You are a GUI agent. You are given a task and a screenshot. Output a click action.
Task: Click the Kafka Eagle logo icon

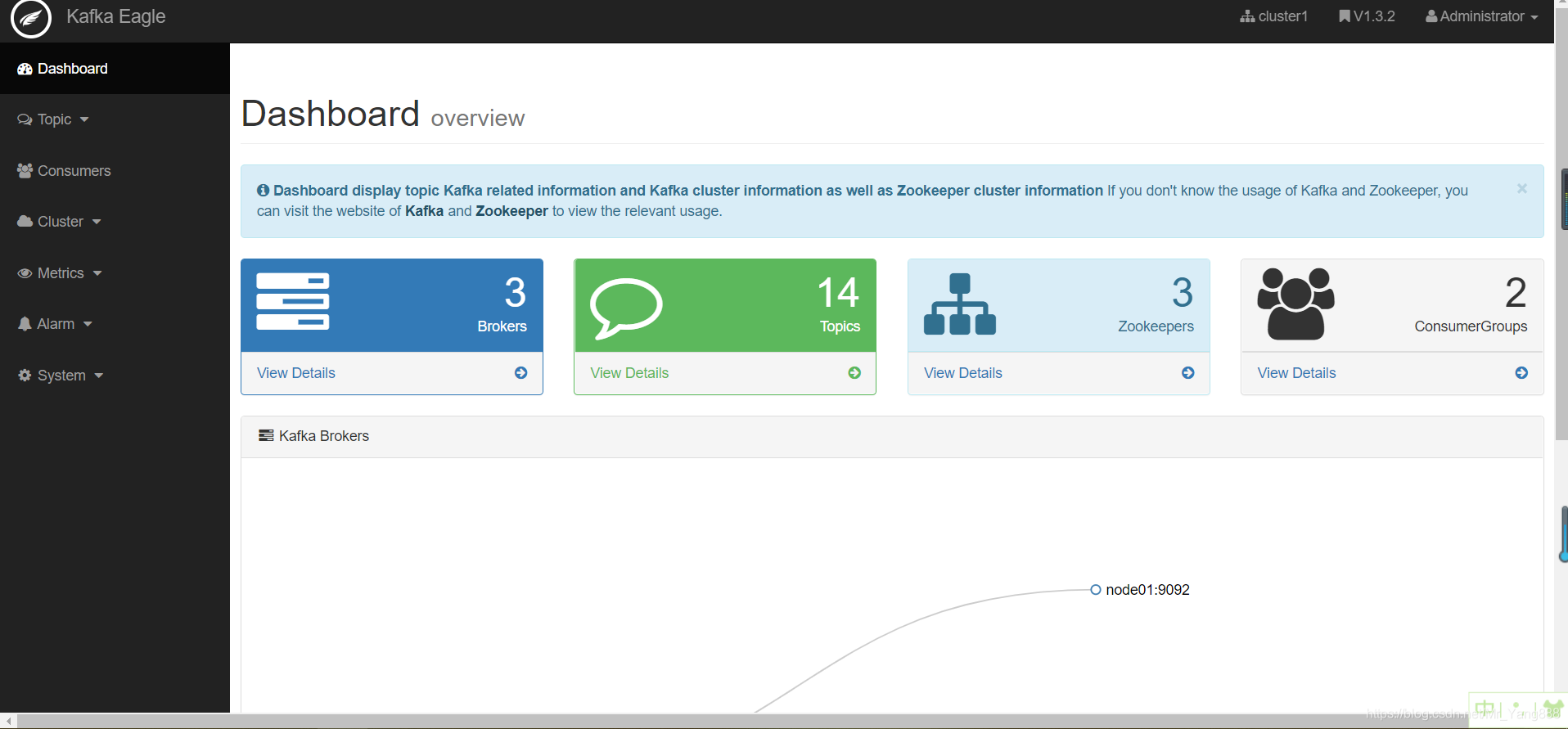click(31, 18)
